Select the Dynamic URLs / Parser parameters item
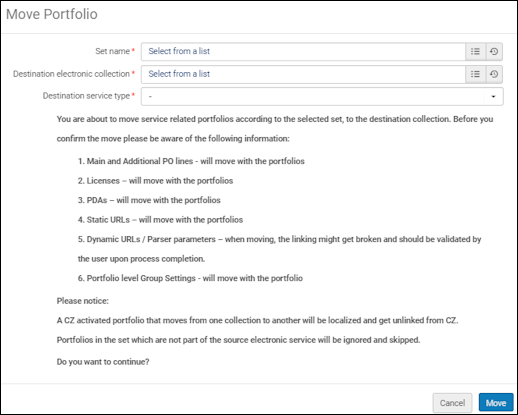 tap(279, 249)
